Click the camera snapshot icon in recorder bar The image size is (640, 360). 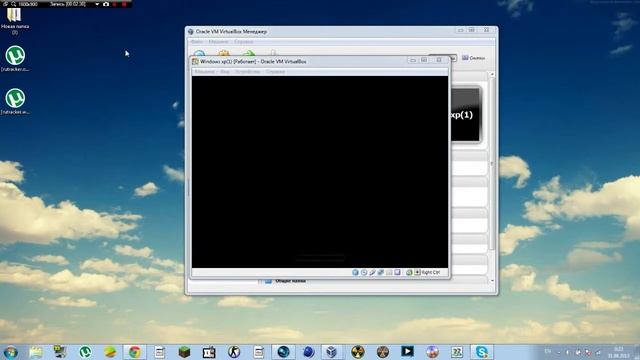pos(106,4)
